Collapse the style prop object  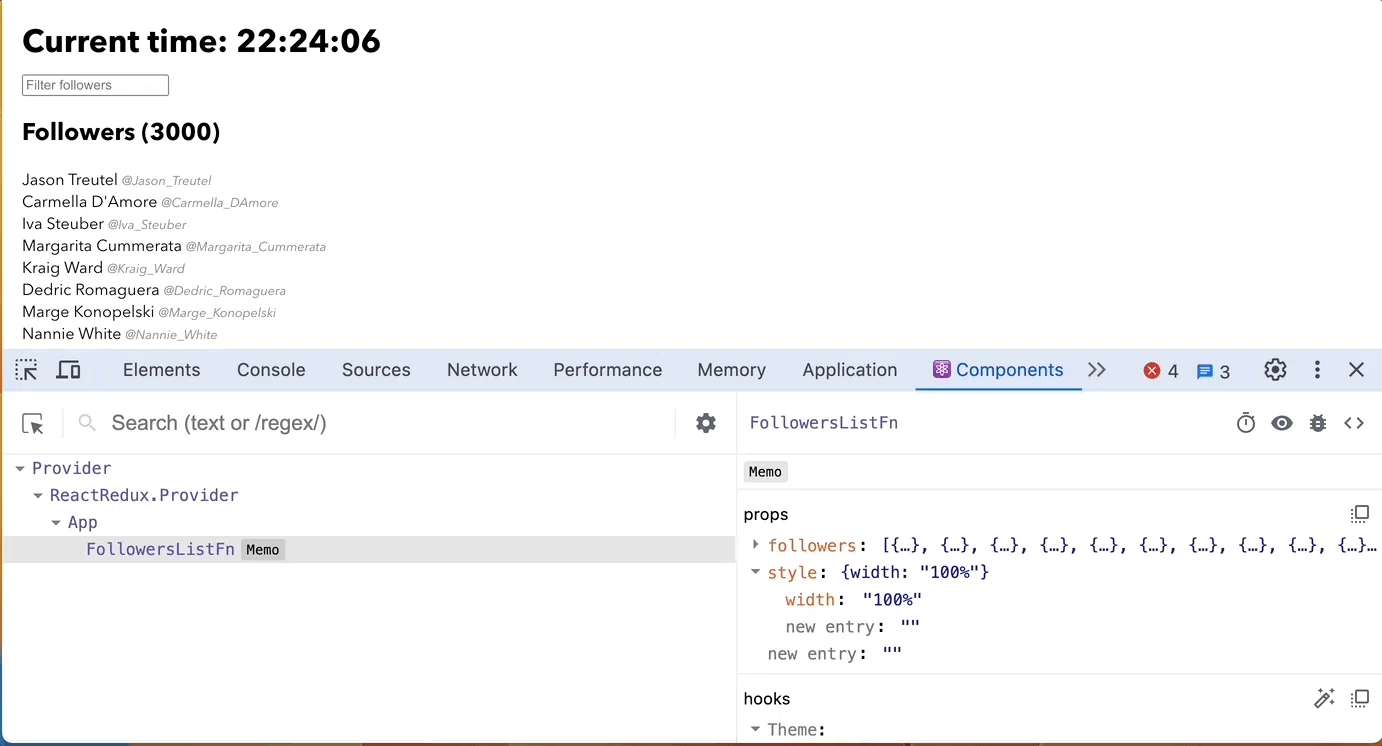756,572
